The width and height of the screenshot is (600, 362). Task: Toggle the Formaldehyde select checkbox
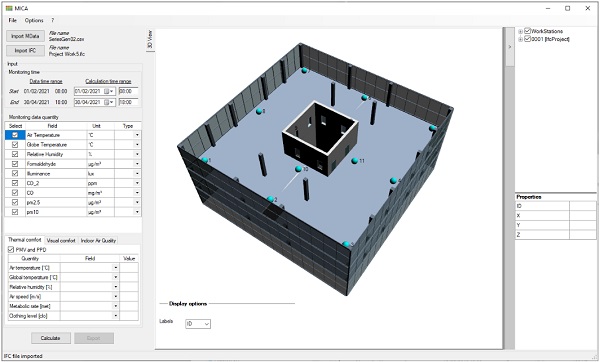[x=15, y=164]
